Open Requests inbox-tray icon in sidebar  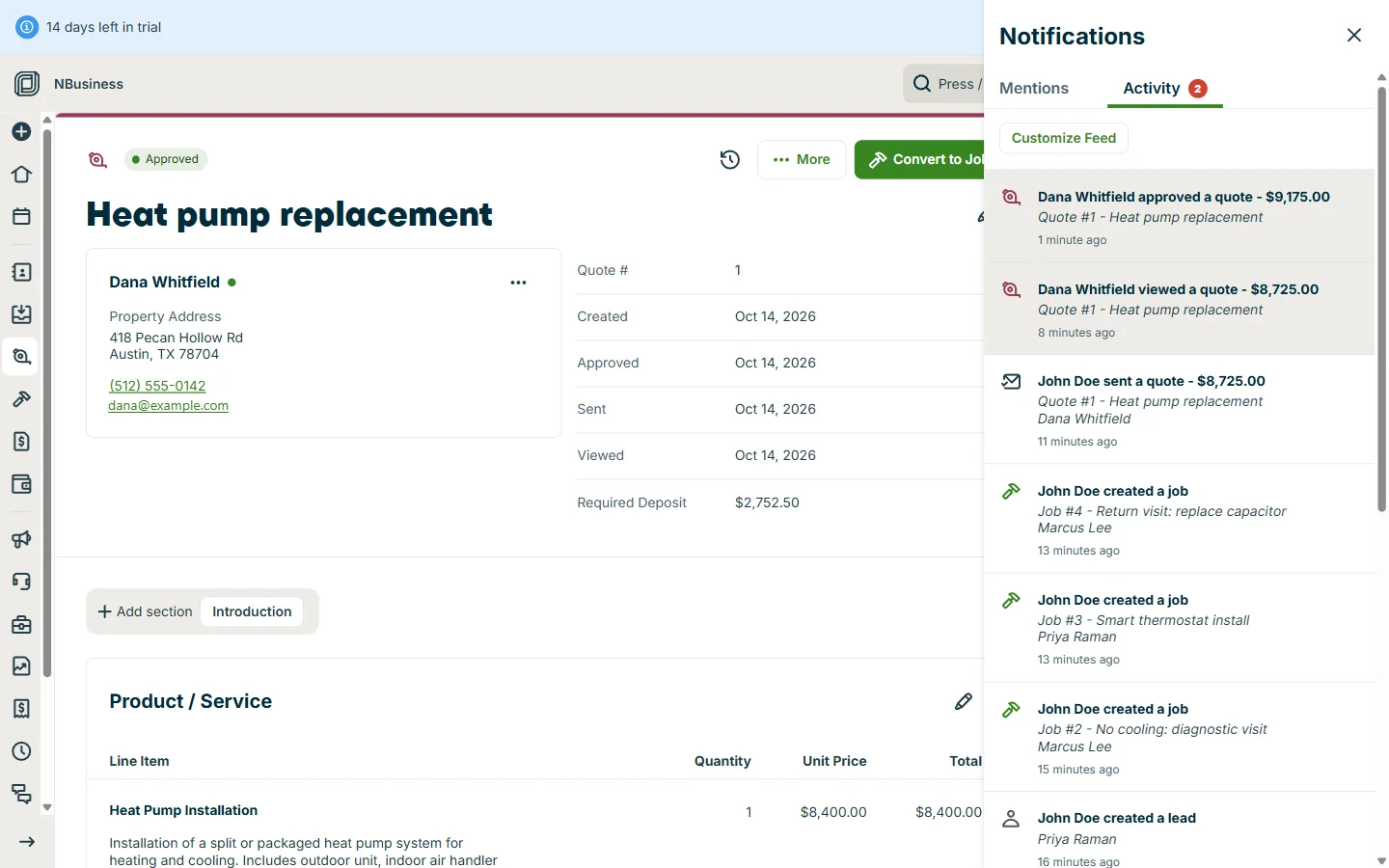click(21, 314)
